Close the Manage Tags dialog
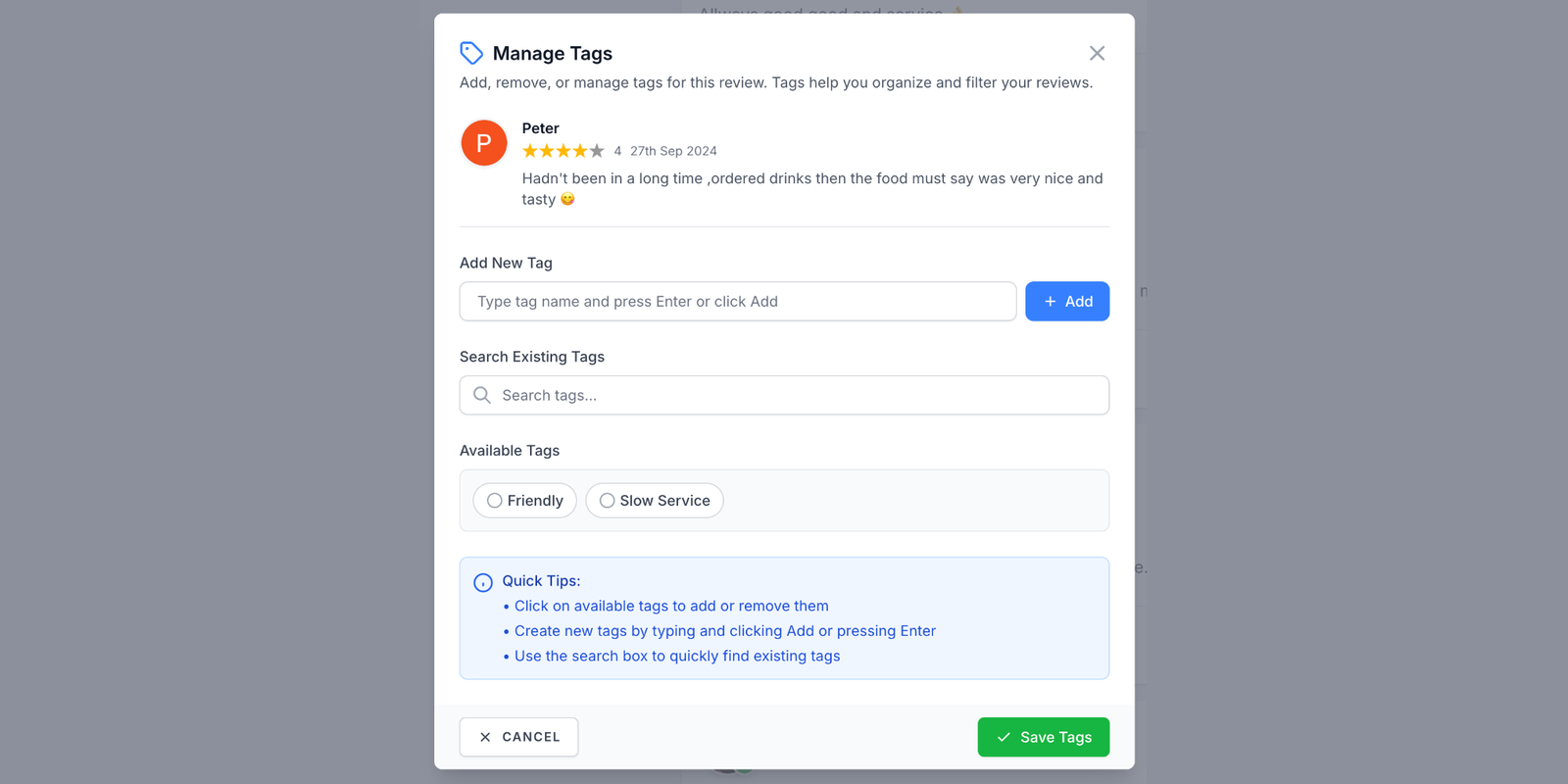 point(1097,53)
